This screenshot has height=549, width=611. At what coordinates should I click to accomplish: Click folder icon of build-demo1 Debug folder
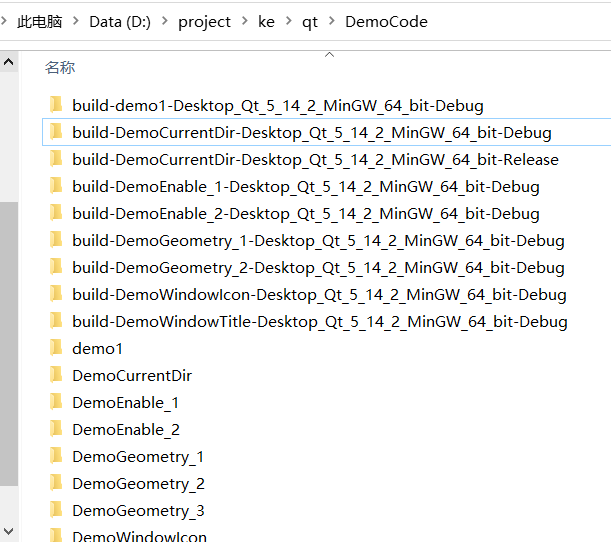56,105
